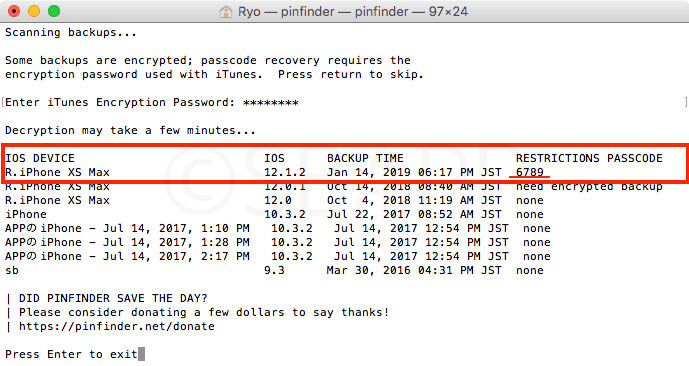Click the red close window button

14,11
